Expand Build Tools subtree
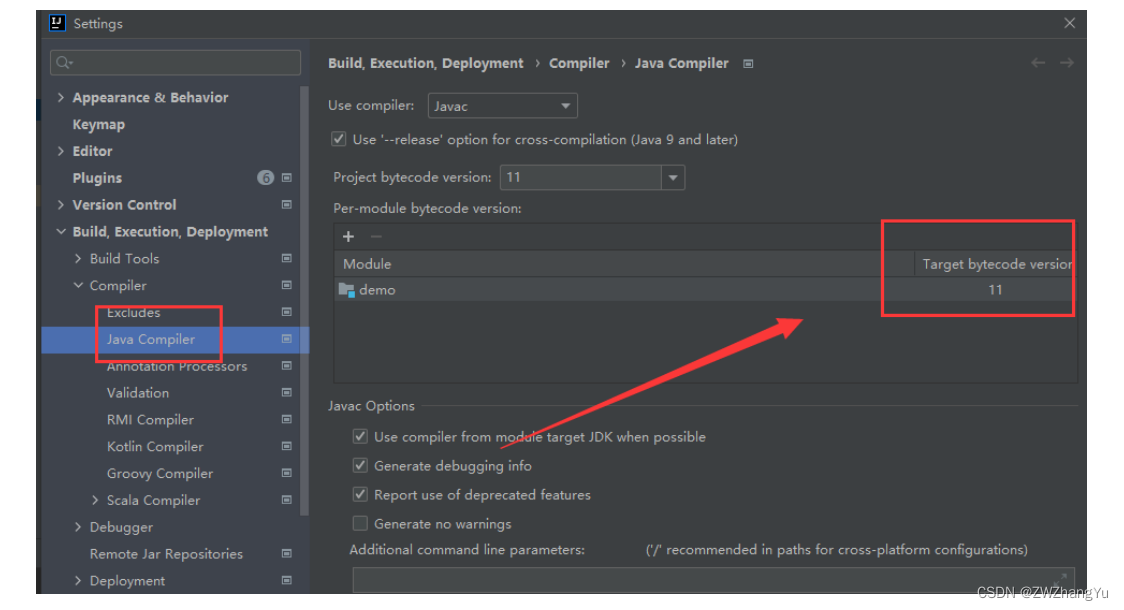 (x=77, y=259)
